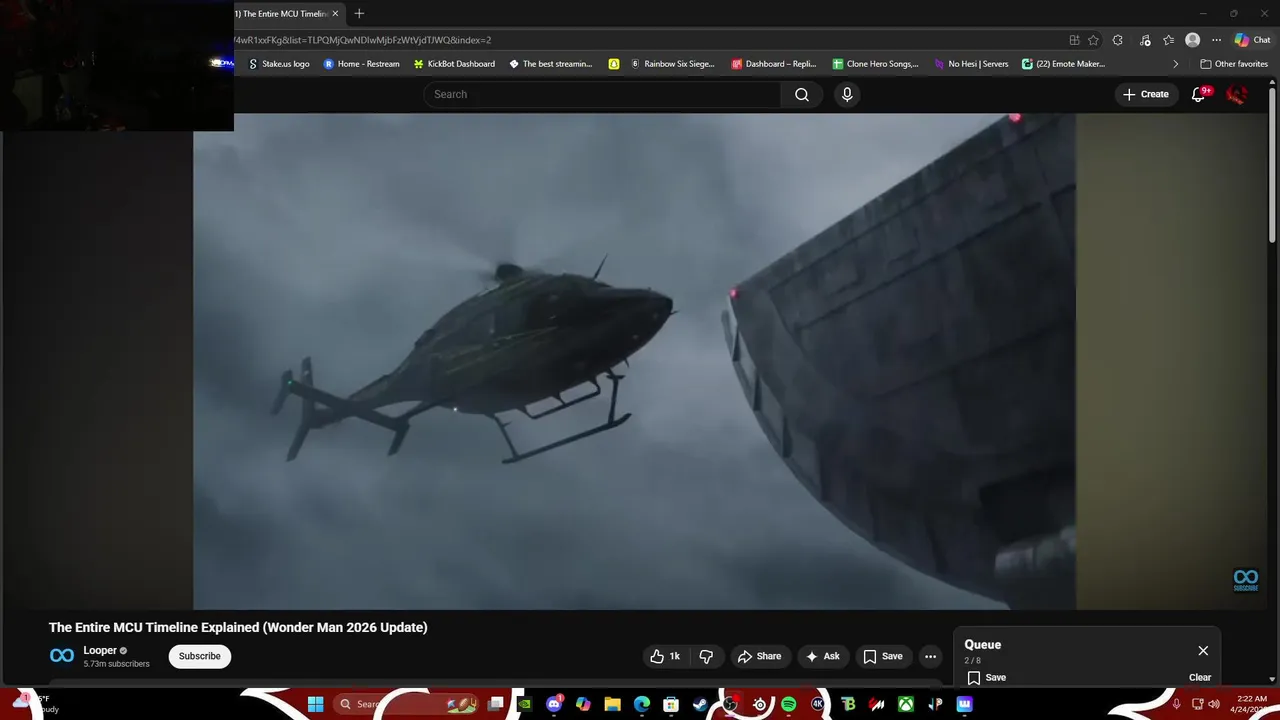
Task: Start voice search with the microphone icon
Action: point(847,94)
